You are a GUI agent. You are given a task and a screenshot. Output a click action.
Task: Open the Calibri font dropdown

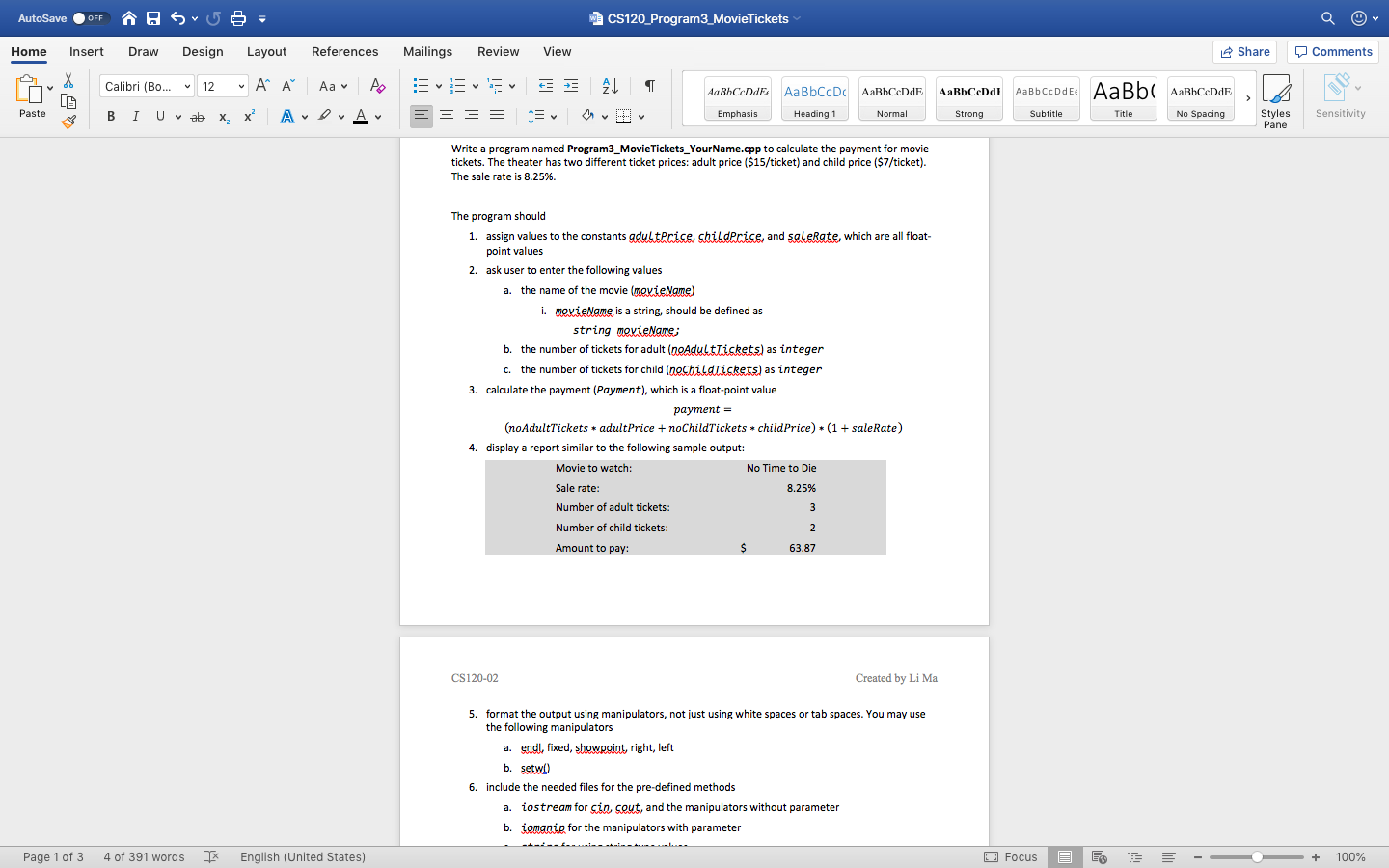(146, 86)
